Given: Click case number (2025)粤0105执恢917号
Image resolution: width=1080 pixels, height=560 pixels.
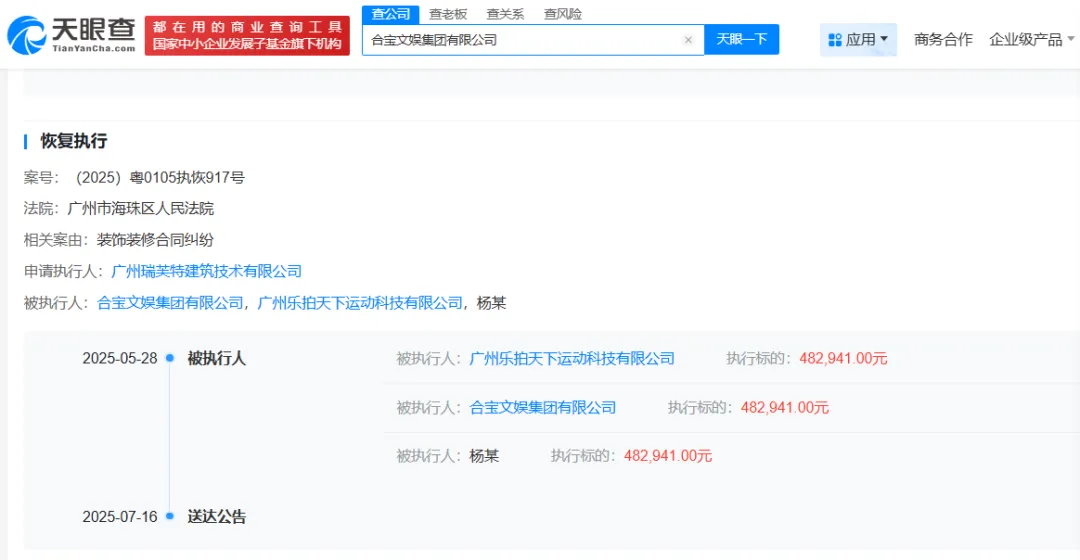Looking at the screenshot, I should [x=160, y=178].
